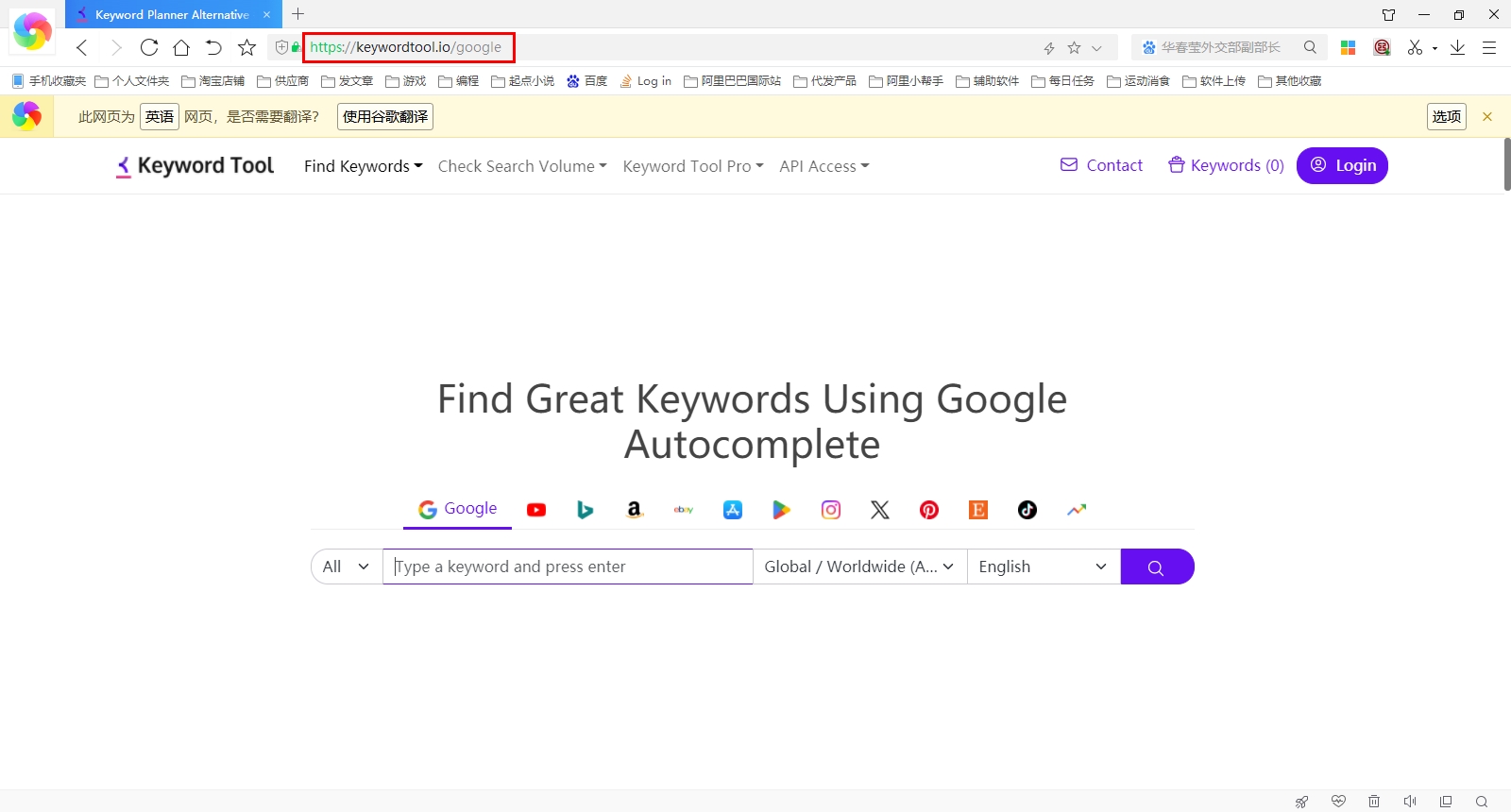Select the Instagram keyword source icon
Screen dimensions: 1511x812
tap(831, 510)
